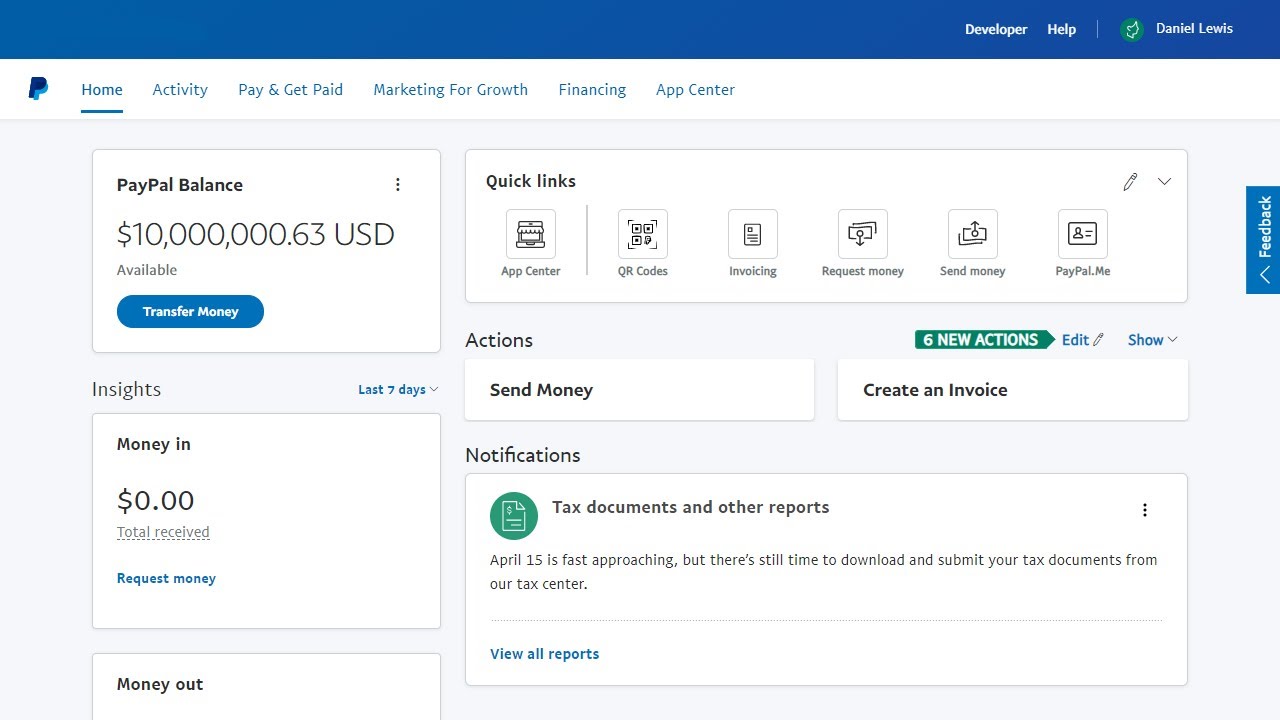Click the Total received label
Viewport: 1280px width, 720px height.
click(x=163, y=532)
